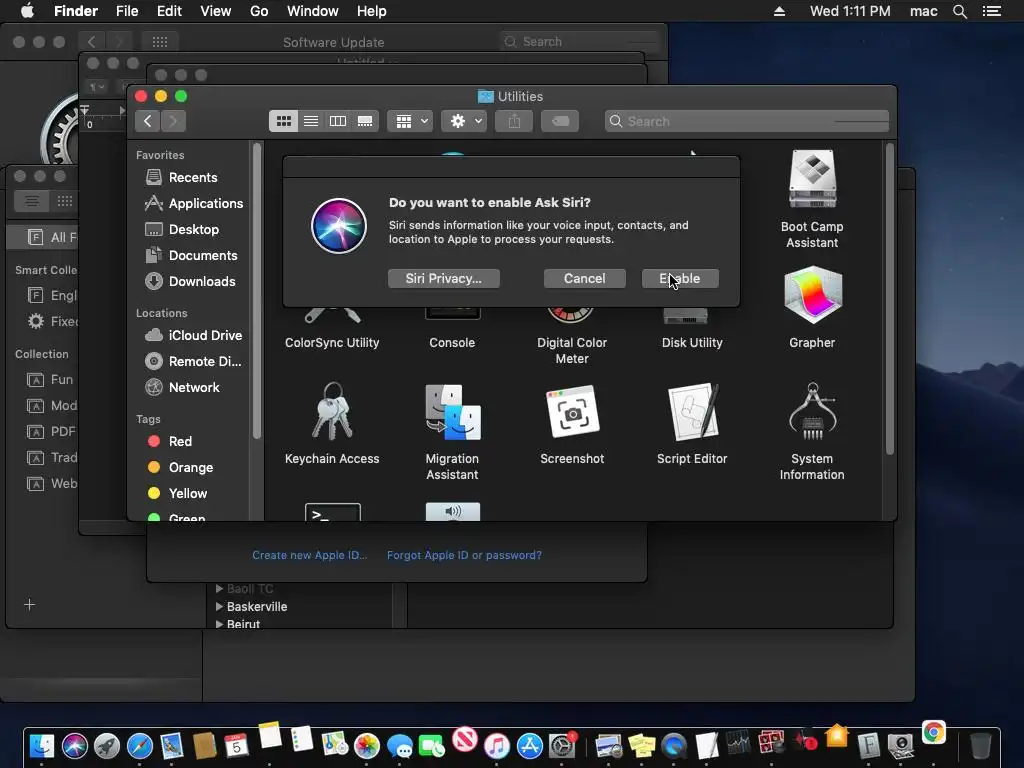Viewport: 1024px width, 768px height.
Task: Expand the Baoli TC font family
Action: pos(219,588)
